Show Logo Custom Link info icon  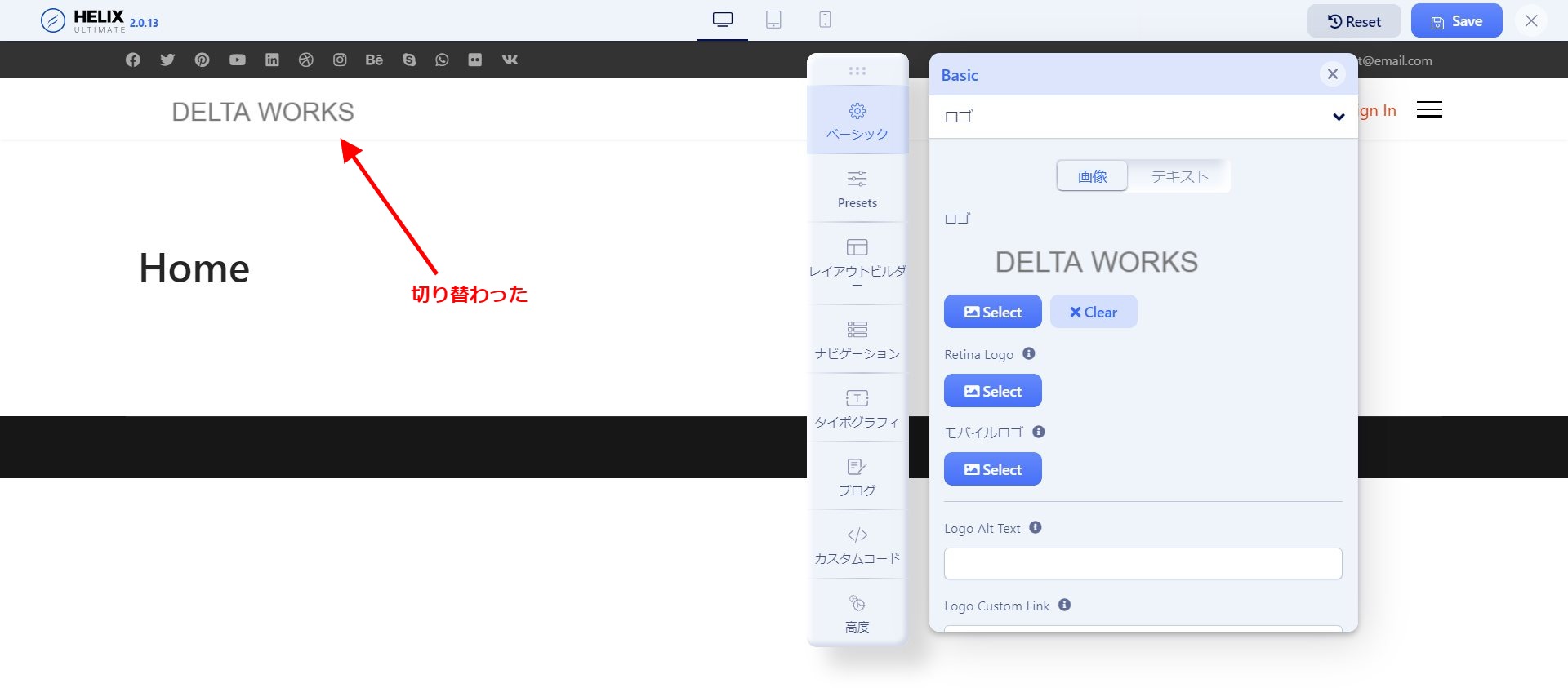1065,605
